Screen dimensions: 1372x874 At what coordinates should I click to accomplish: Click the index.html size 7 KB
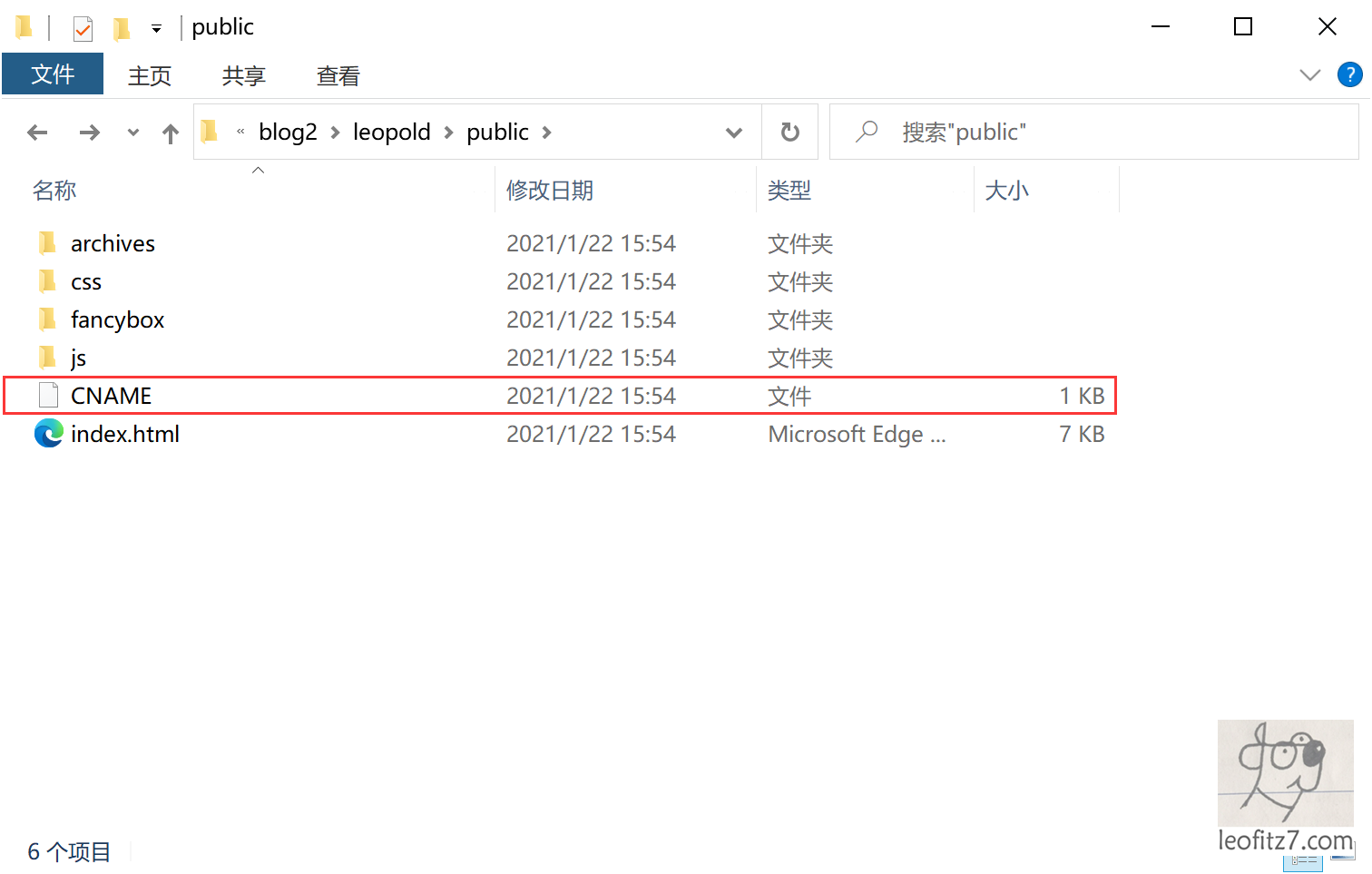pos(1082,434)
